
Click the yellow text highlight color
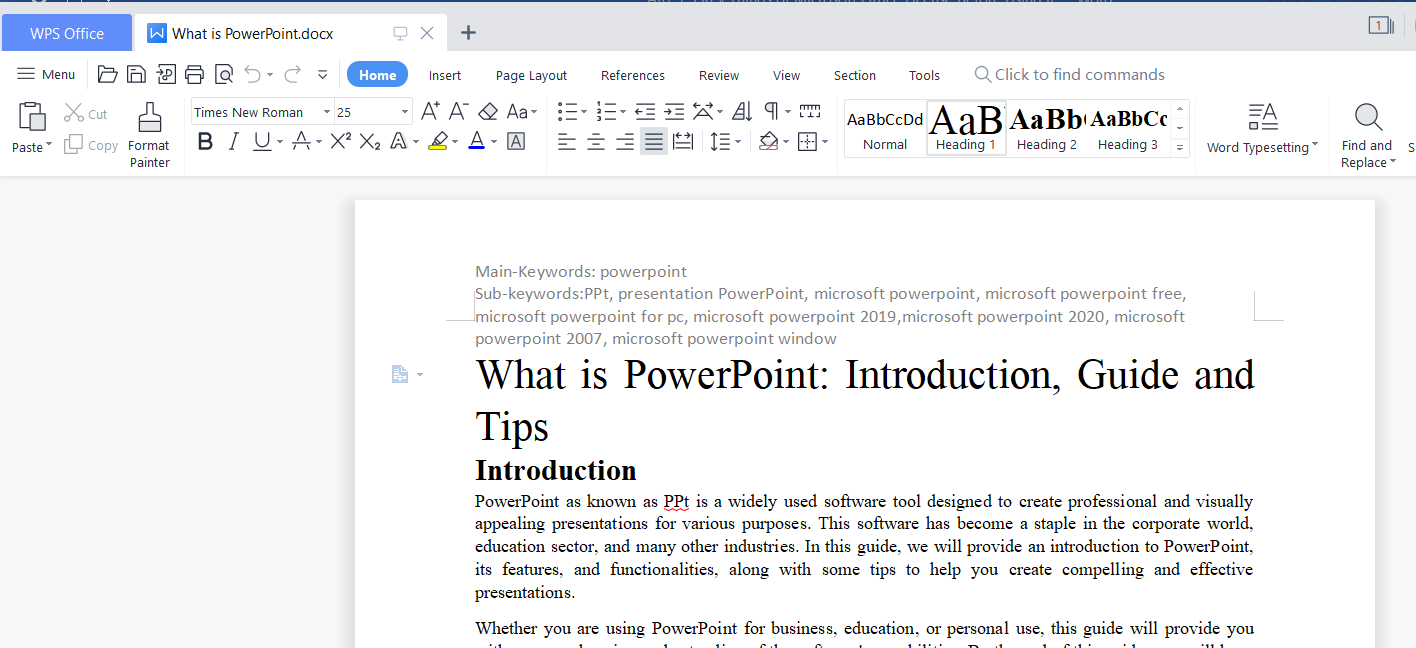[x=437, y=141]
